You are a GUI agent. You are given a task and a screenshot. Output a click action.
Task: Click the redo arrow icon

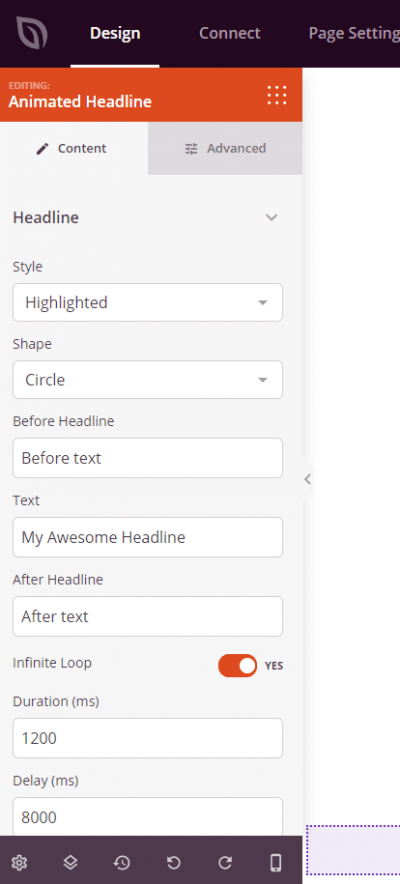click(225, 862)
